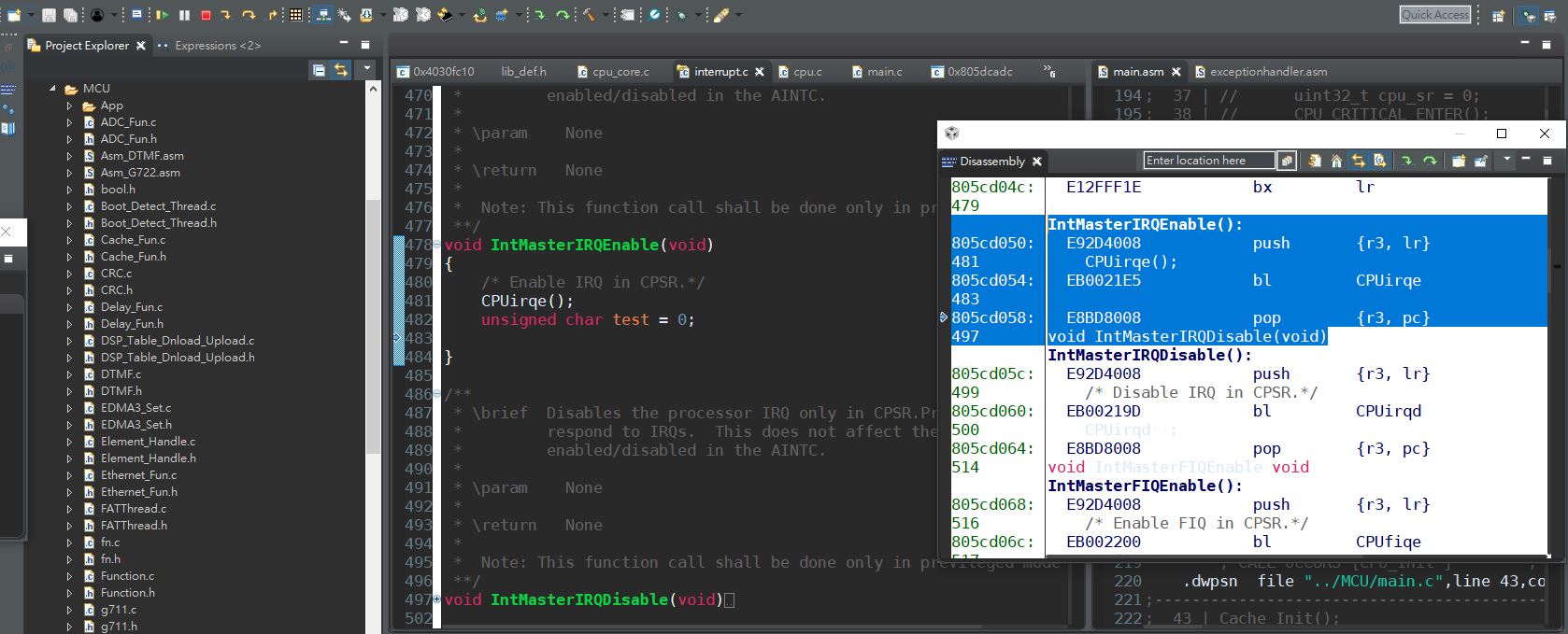This screenshot has width=1568, height=634.
Task: Switch to the Expressions <2> view tab
Action: pos(217,46)
